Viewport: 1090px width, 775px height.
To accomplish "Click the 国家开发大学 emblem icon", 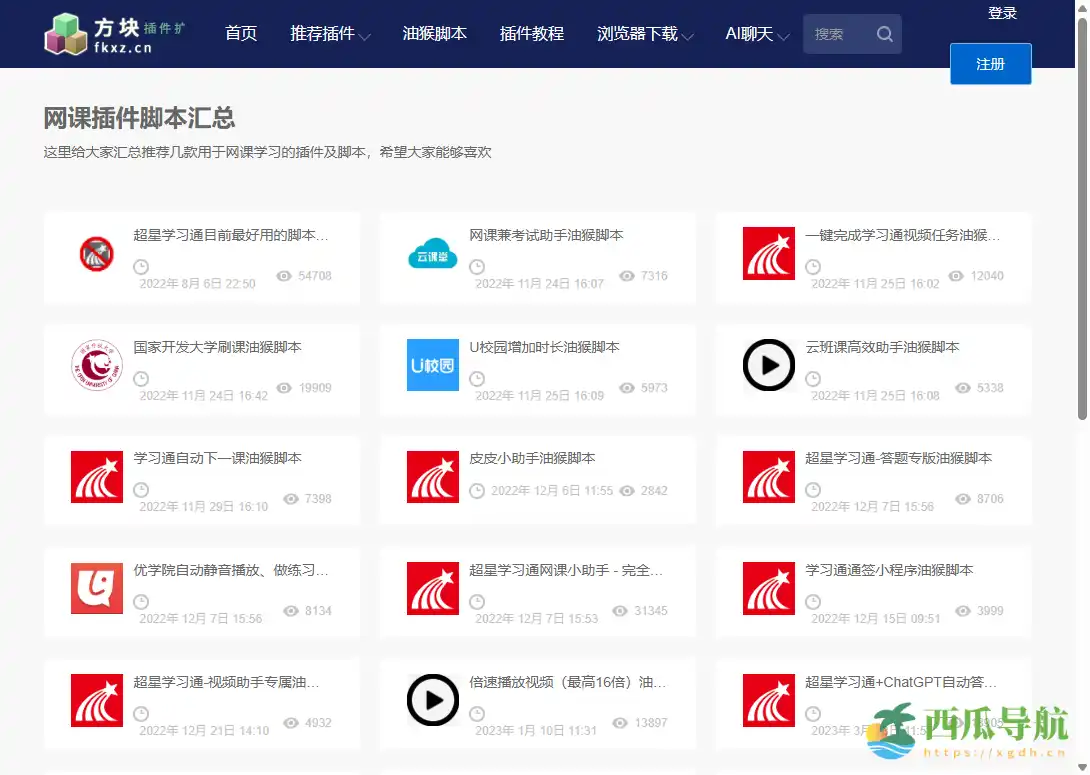I will (96, 366).
